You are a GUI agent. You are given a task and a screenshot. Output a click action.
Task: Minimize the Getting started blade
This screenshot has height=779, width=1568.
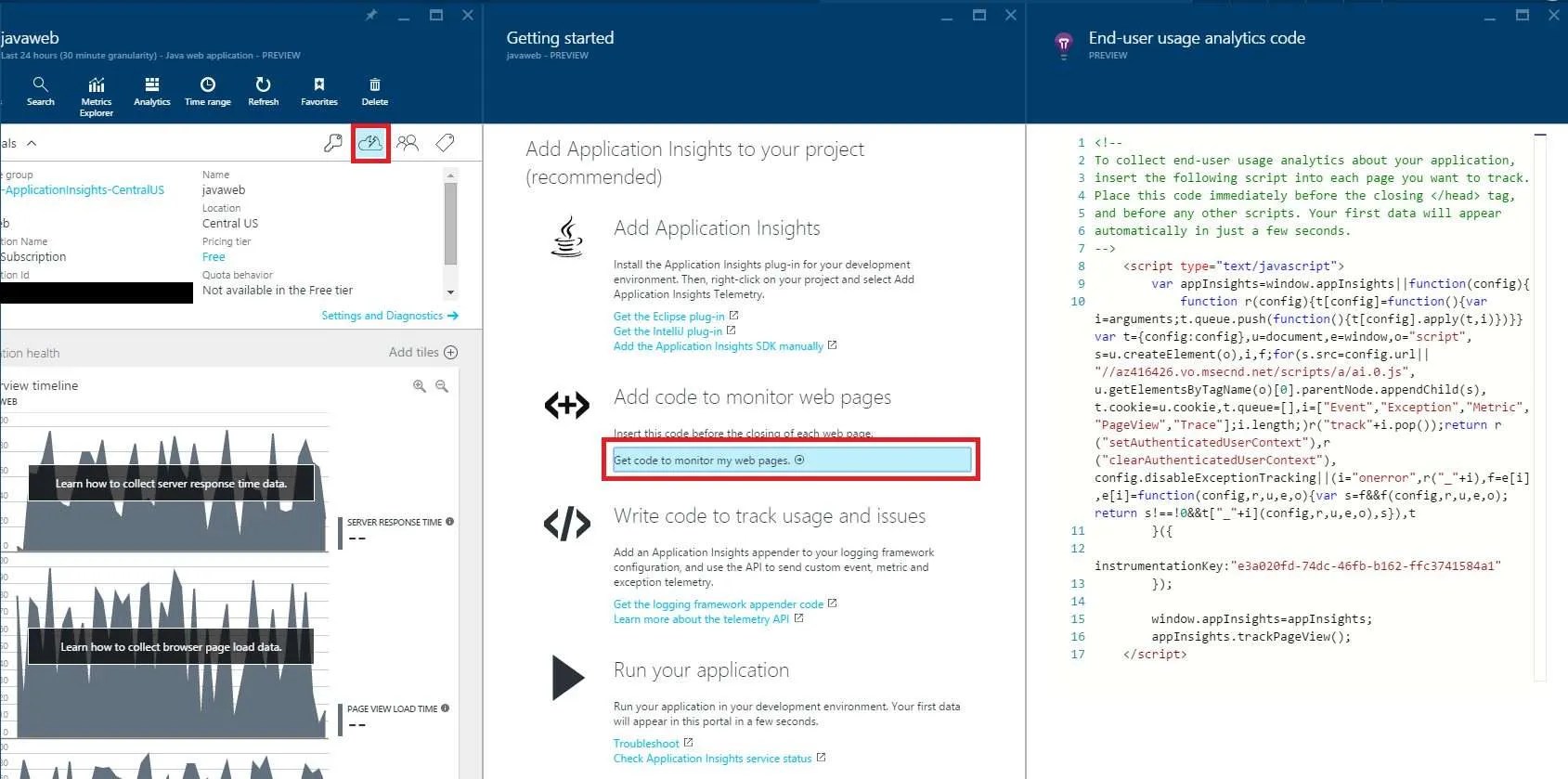tap(947, 16)
